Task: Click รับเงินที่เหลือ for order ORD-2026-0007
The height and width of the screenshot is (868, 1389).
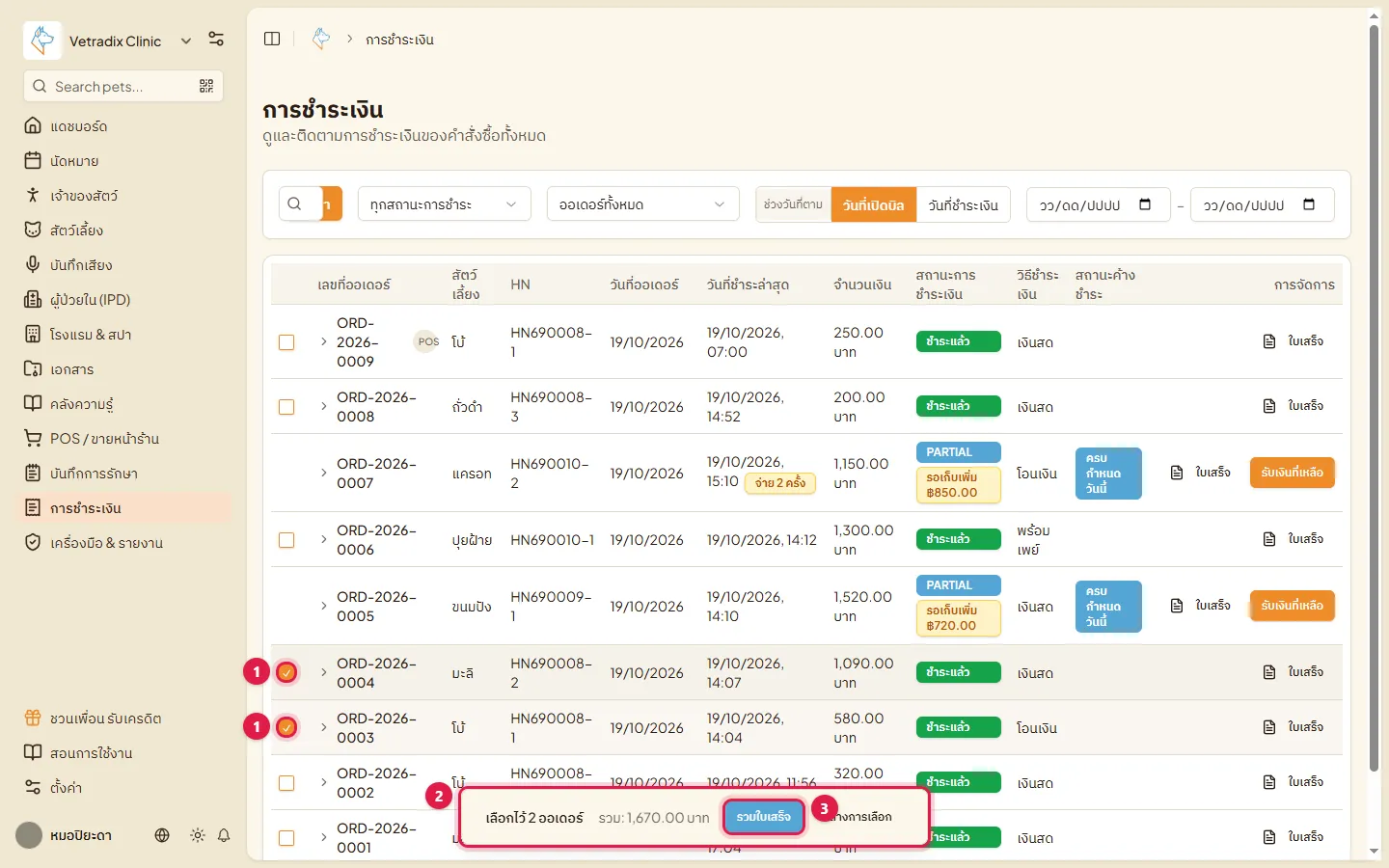Action: click(1293, 473)
